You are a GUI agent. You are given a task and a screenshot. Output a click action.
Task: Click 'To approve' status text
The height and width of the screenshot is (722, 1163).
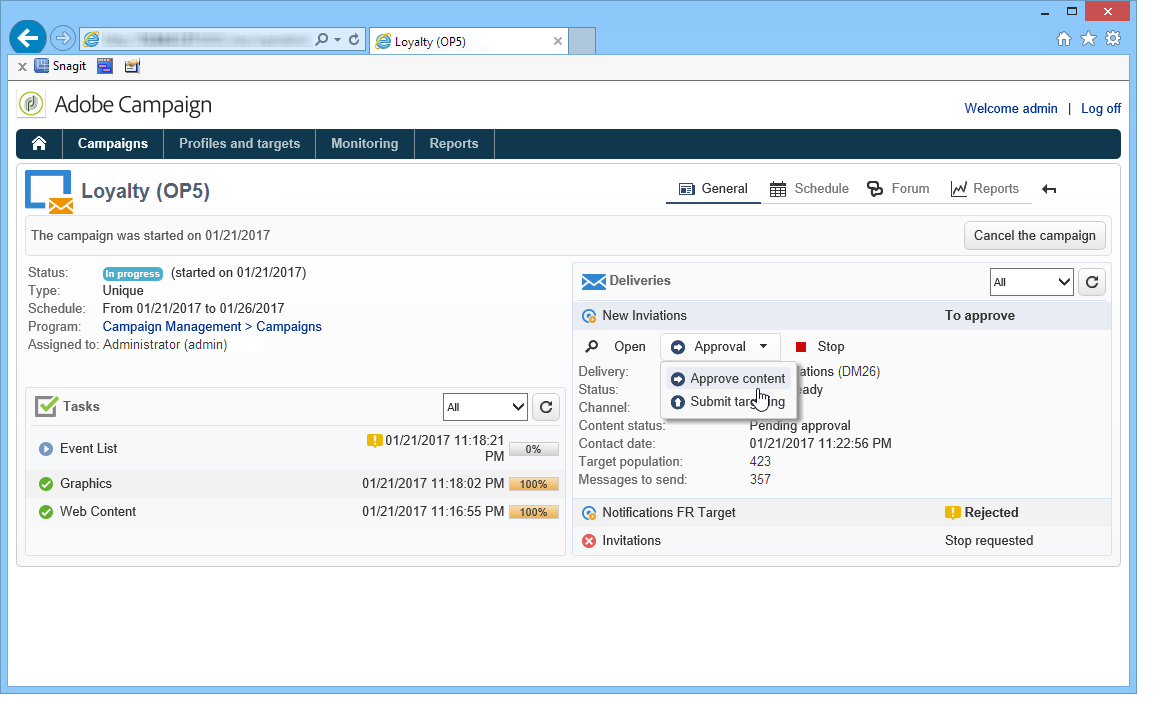980,315
